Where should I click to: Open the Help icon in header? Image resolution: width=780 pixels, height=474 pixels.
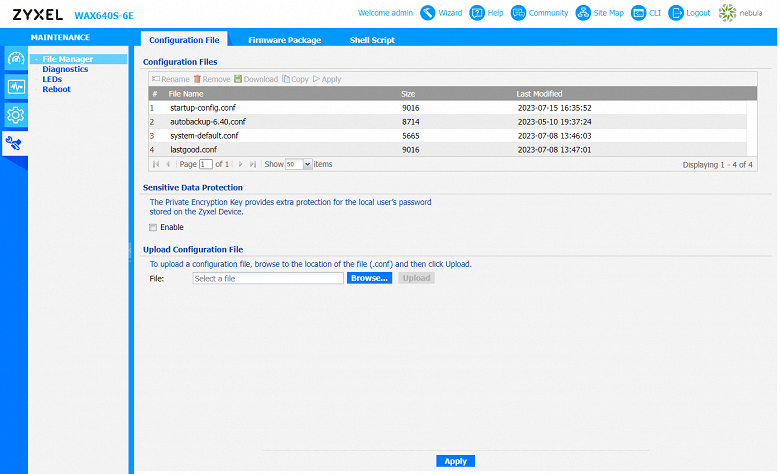coord(477,13)
